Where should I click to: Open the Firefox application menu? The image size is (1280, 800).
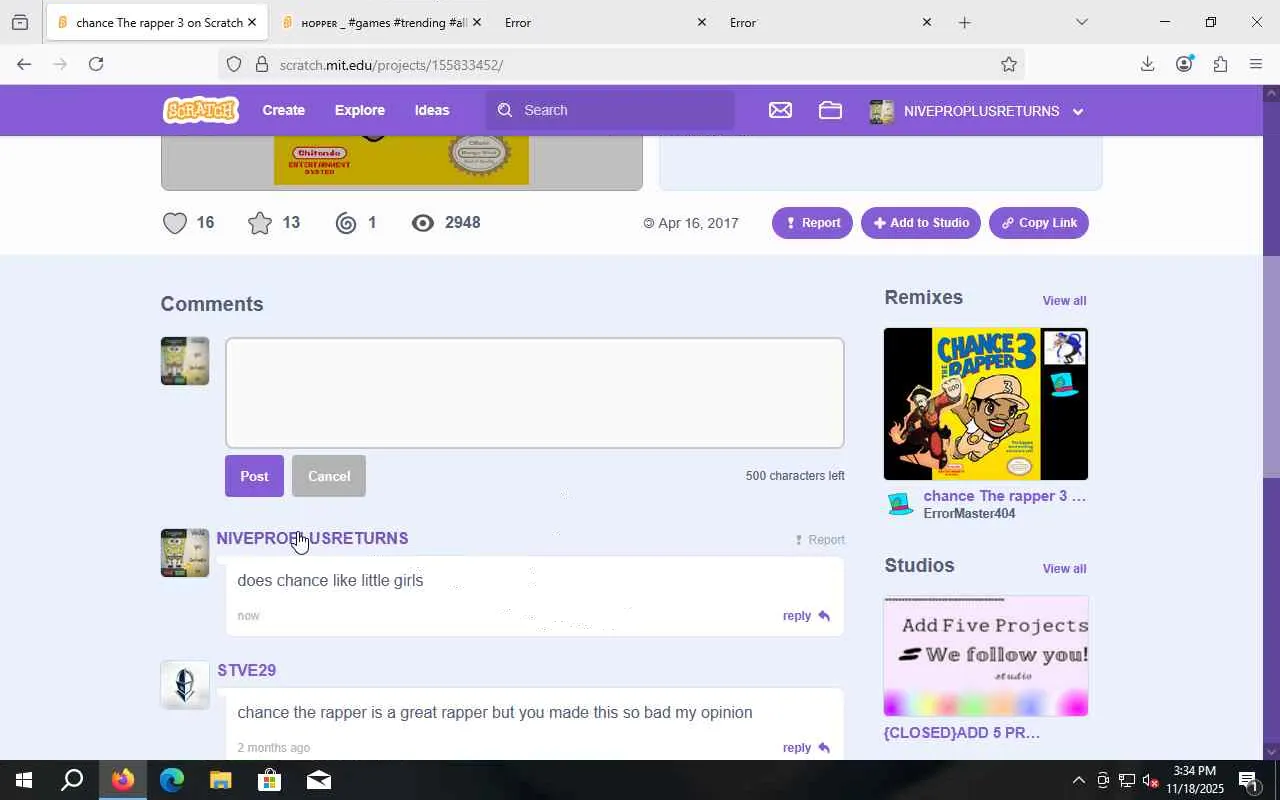[x=1256, y=64]
